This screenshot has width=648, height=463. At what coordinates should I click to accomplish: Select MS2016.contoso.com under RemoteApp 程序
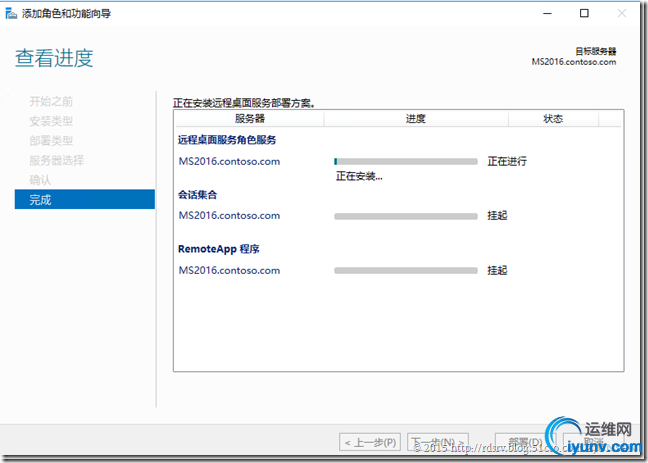click(229, 270)
